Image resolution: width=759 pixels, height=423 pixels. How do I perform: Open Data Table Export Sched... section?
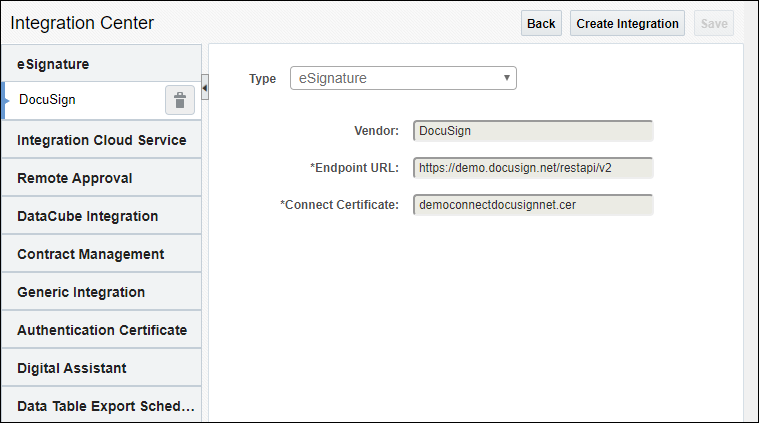click(101, 406)
